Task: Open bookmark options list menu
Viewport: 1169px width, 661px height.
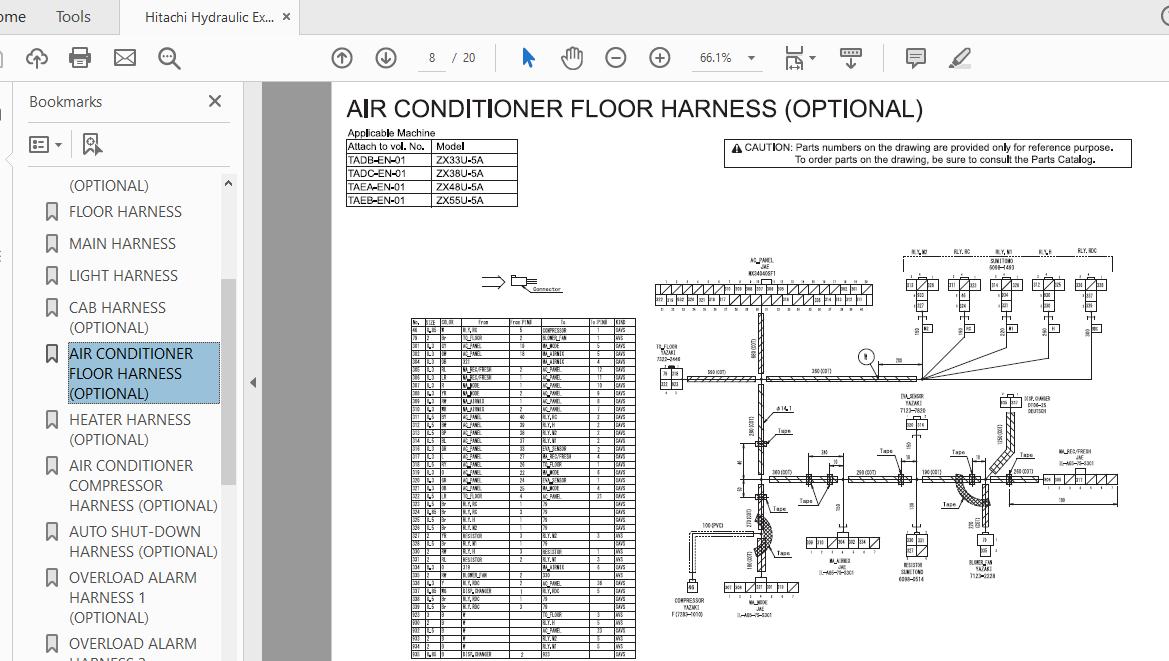Action: point(45,145)
